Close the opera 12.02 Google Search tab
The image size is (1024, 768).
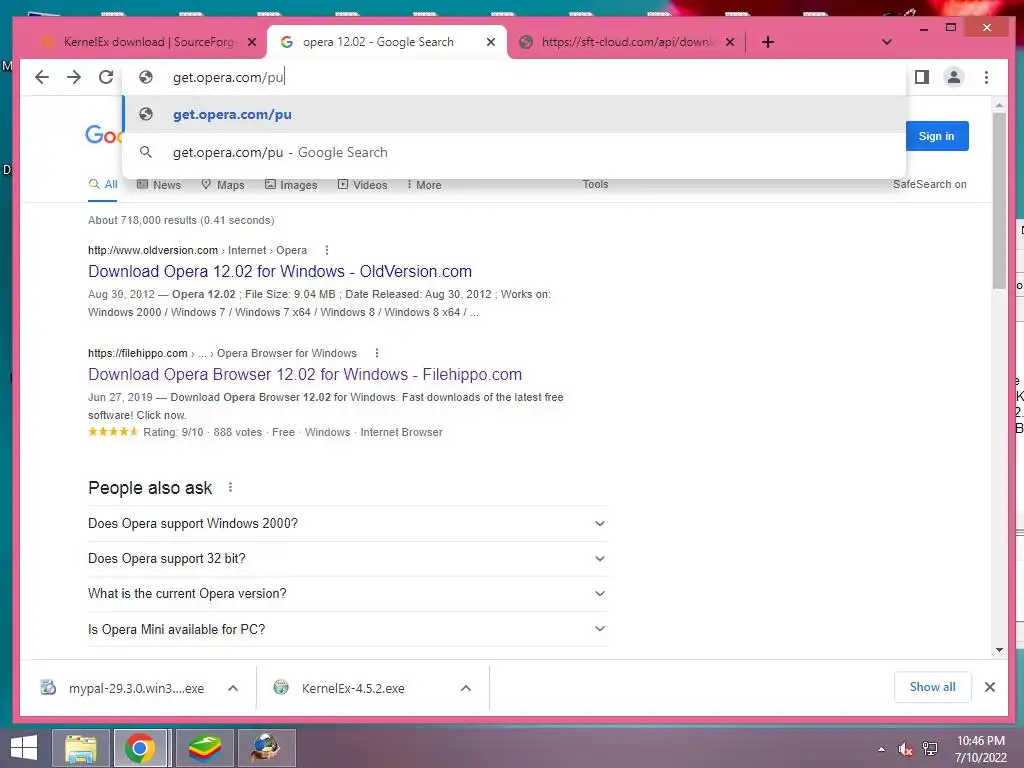(x=491, y=42)
